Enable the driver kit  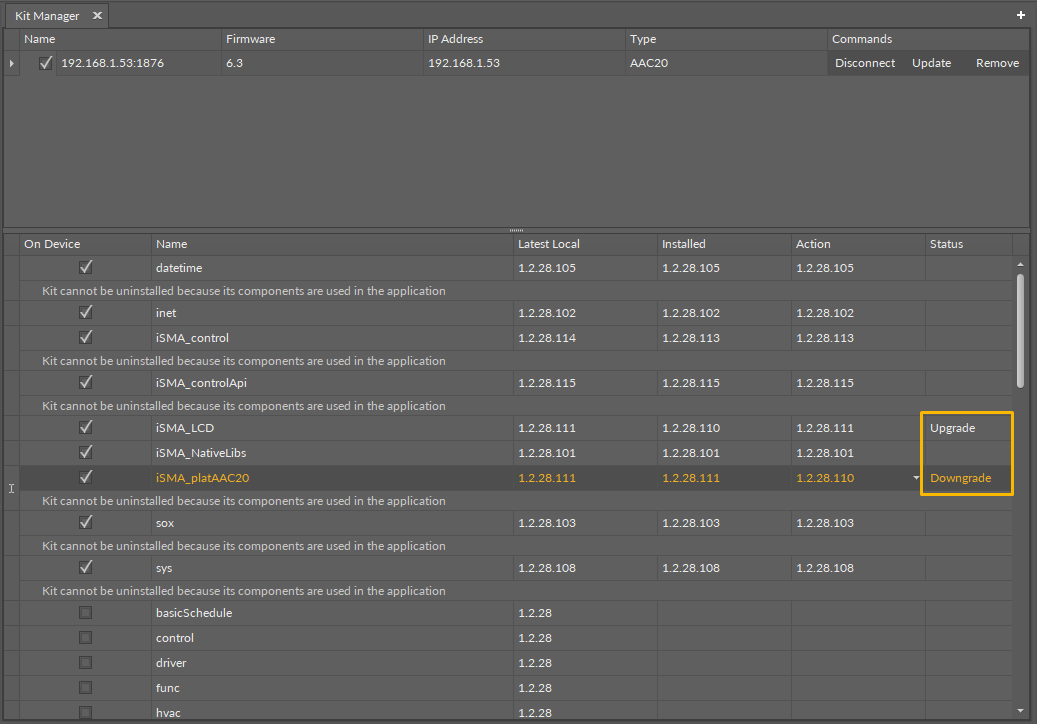85,662
